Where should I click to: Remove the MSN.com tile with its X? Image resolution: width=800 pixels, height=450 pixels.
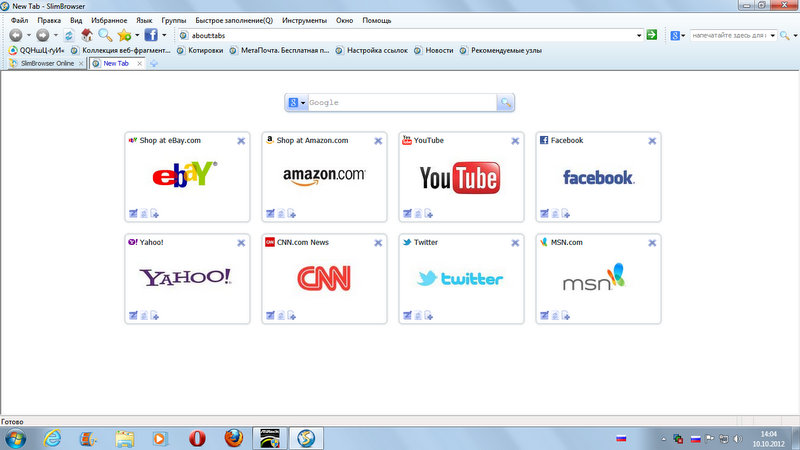(x=652, y=243)
